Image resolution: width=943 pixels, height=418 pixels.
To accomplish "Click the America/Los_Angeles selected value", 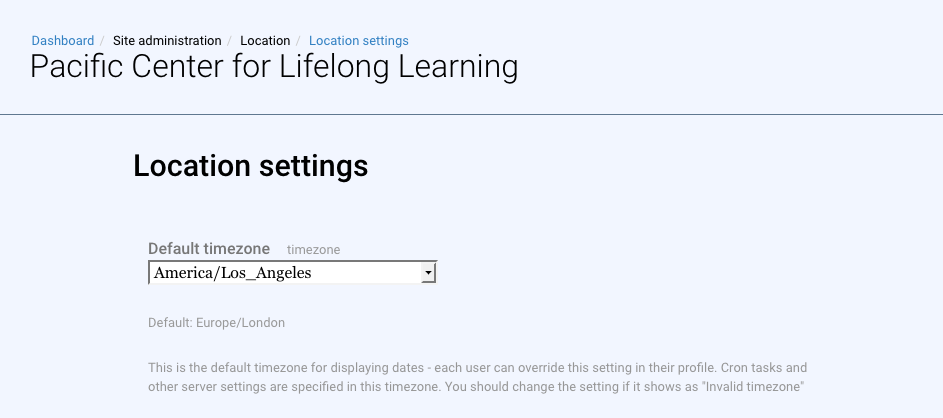I will tap(233, 272).
